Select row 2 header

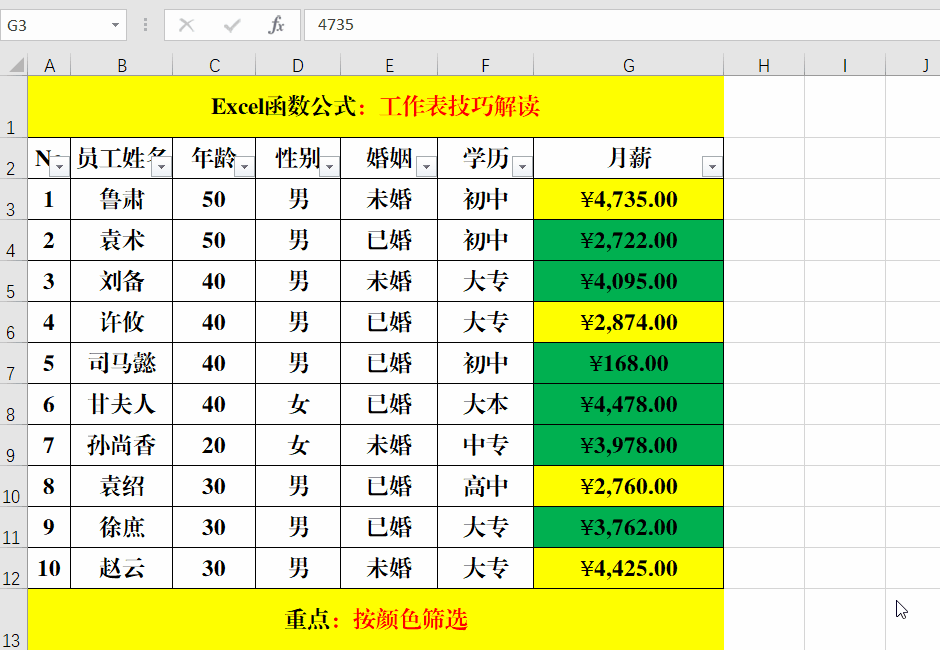[x=13, y=158]
